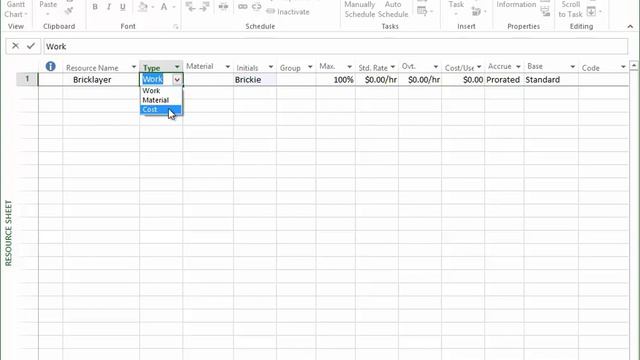Click the $0.00 Cost/Use cell
The image size is (640, 360).
463,80
